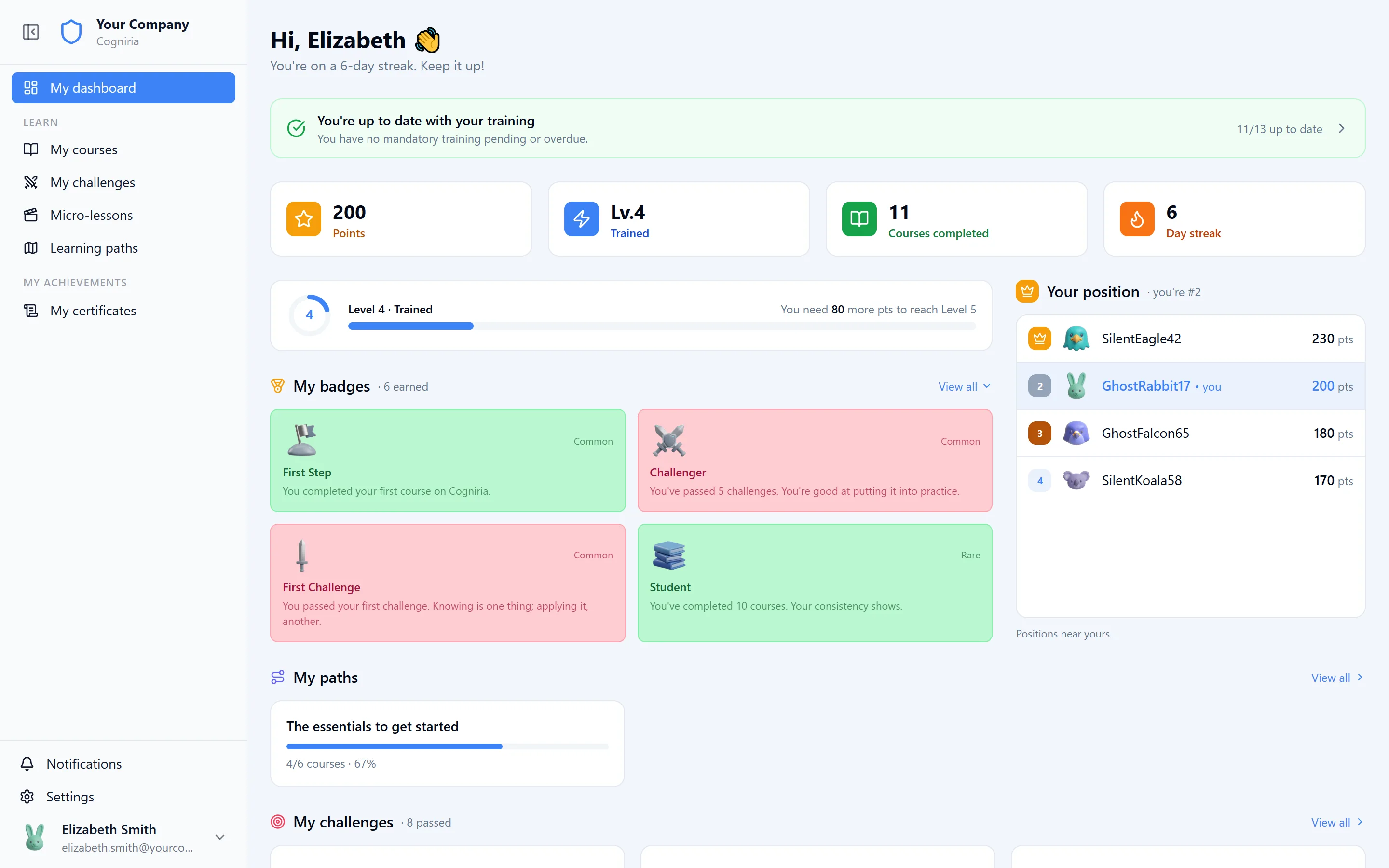Click the SilentEagle42 230 pts leaderboard row
This screenshot has height=868, width=1389.
click(1190, 339)
